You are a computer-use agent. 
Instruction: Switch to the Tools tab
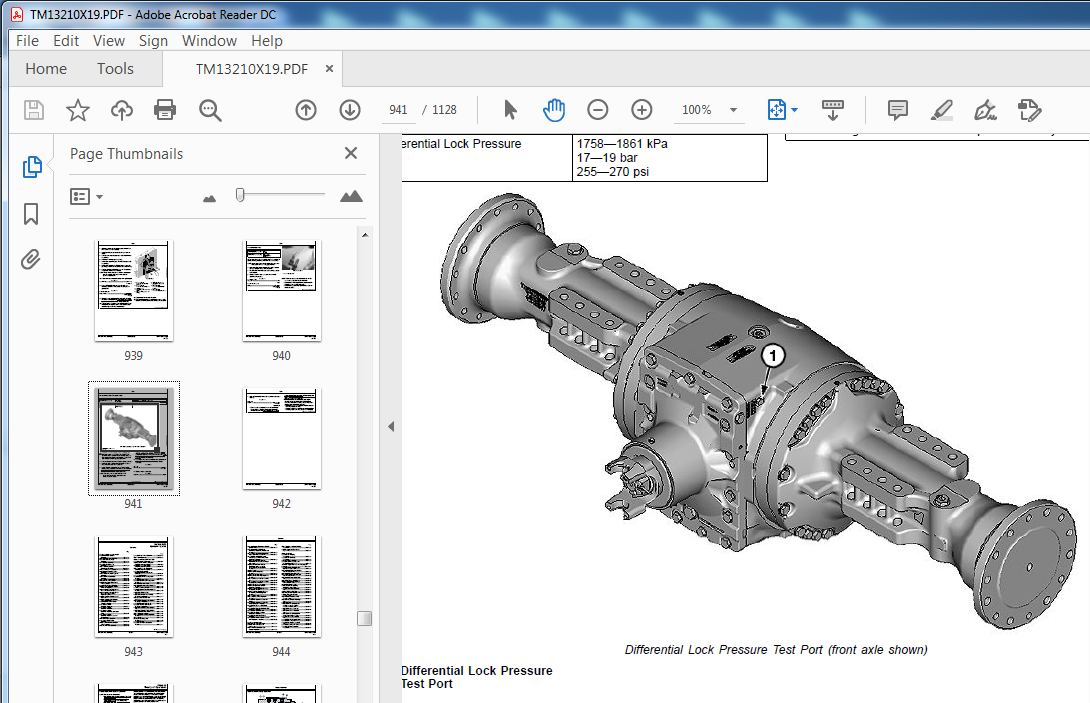[x=115, y=69]
